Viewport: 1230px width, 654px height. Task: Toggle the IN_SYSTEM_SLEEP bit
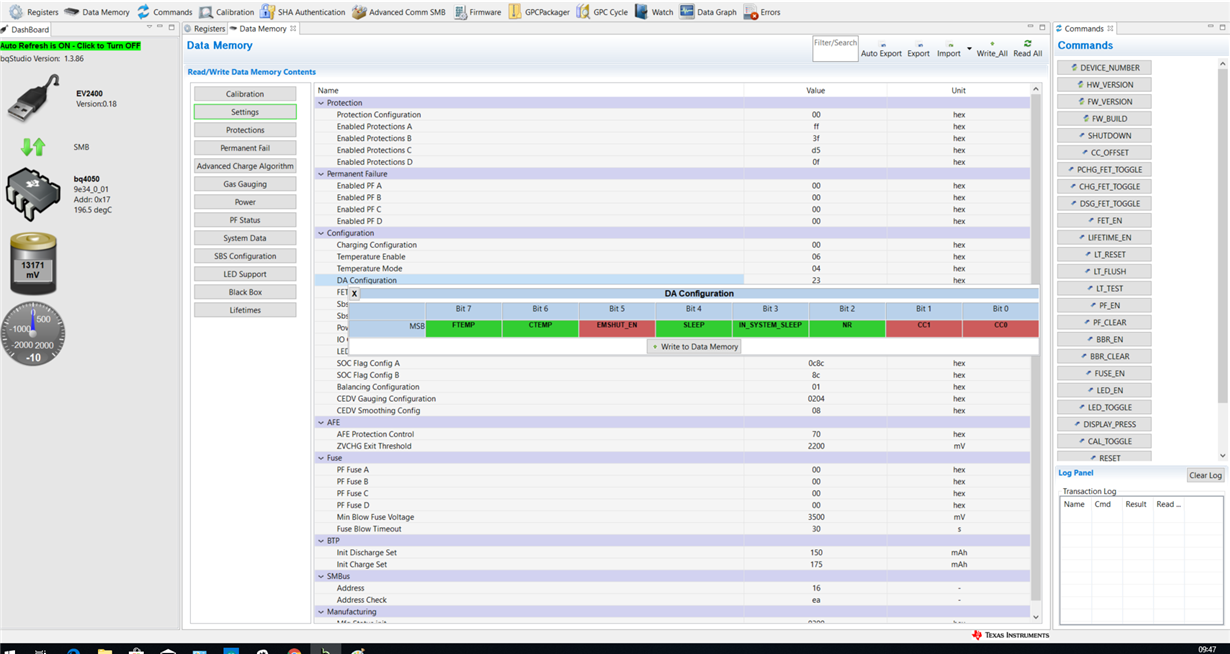pyautogui.click(x=770, y=326)
